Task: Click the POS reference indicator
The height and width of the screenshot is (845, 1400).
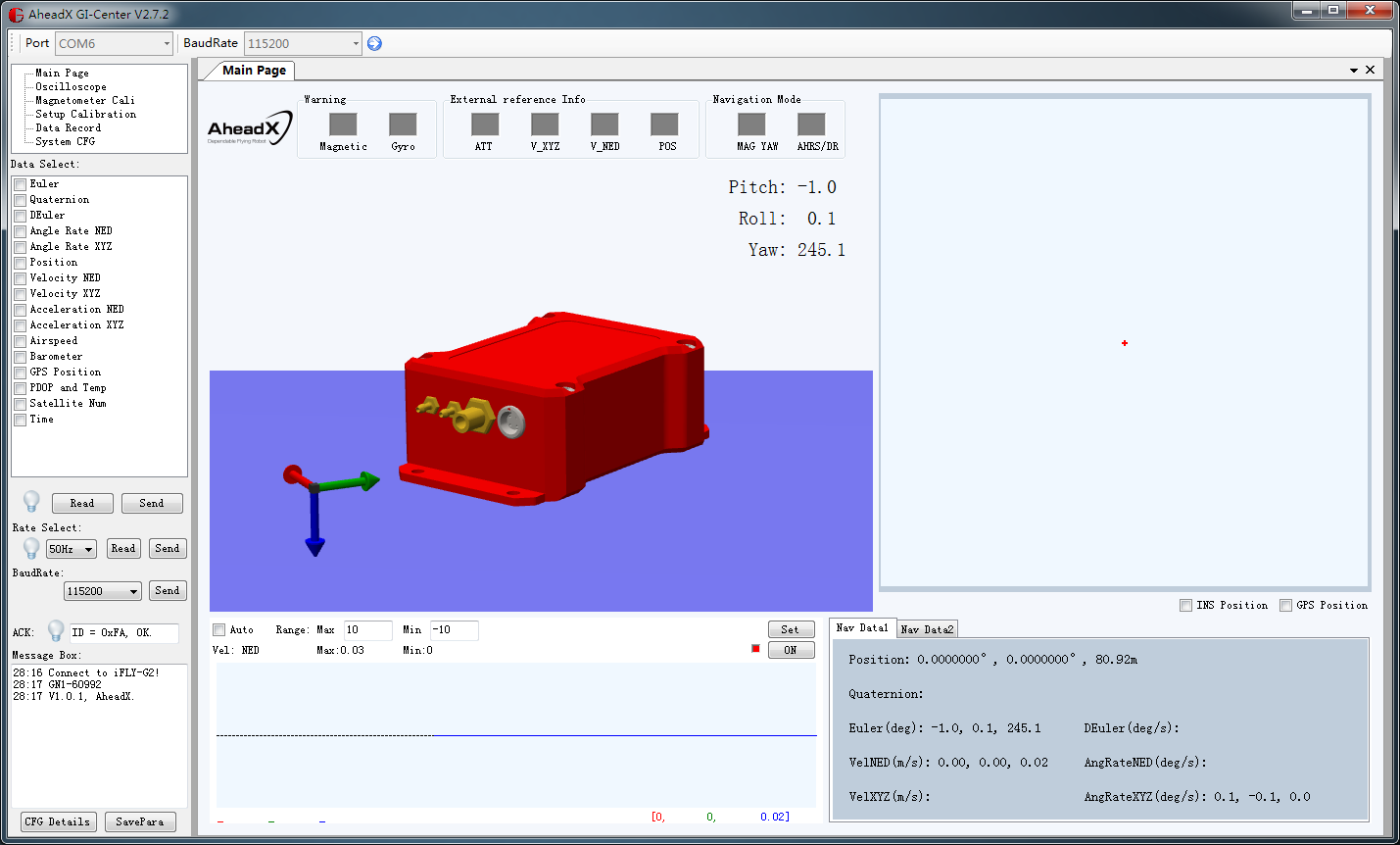Action: tap(664, 124)
